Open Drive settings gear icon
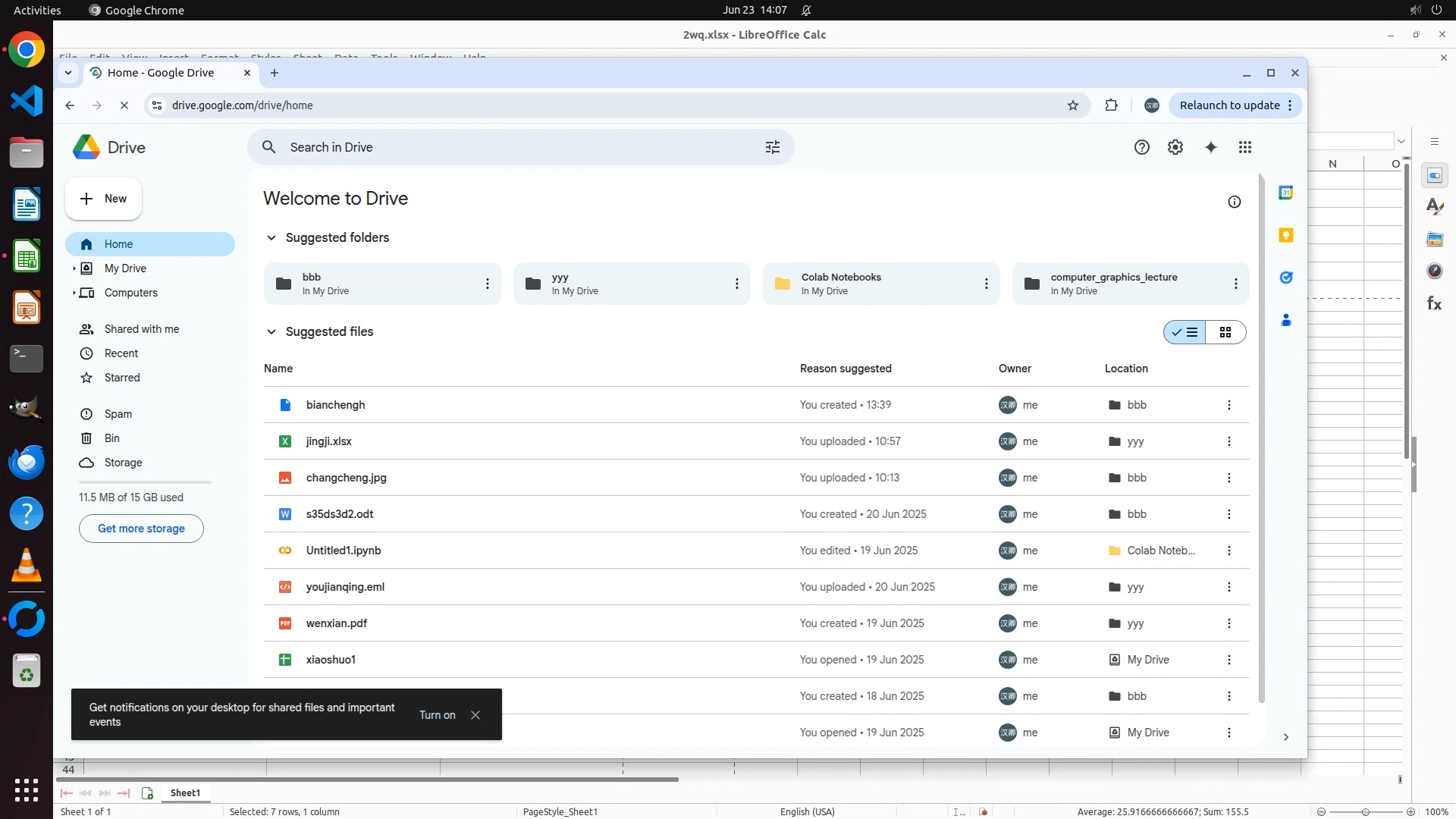 click(x=1175, y=147)
